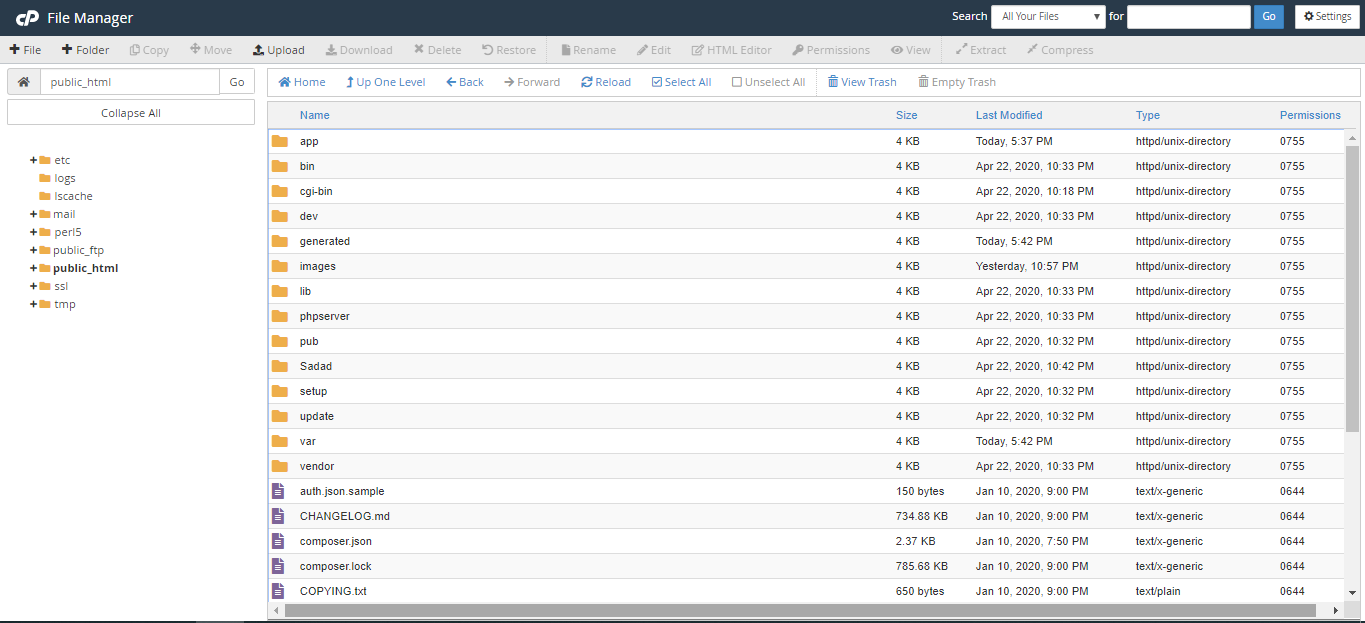Expand the mail folder tree node
The height and width of the screenshot is (623, 1365).
point(33,214)
